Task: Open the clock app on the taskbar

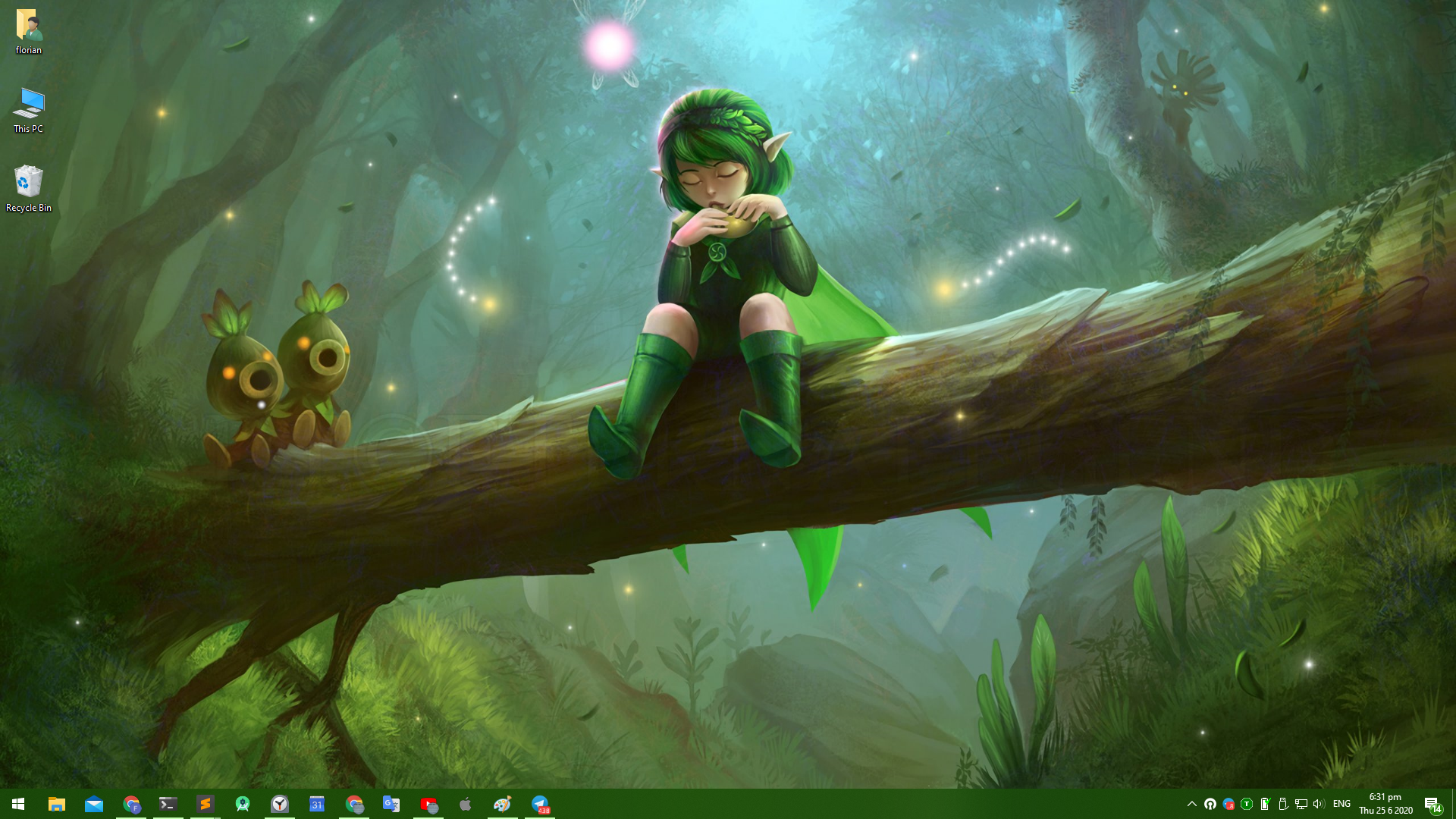Action: (x=280, y=804)
